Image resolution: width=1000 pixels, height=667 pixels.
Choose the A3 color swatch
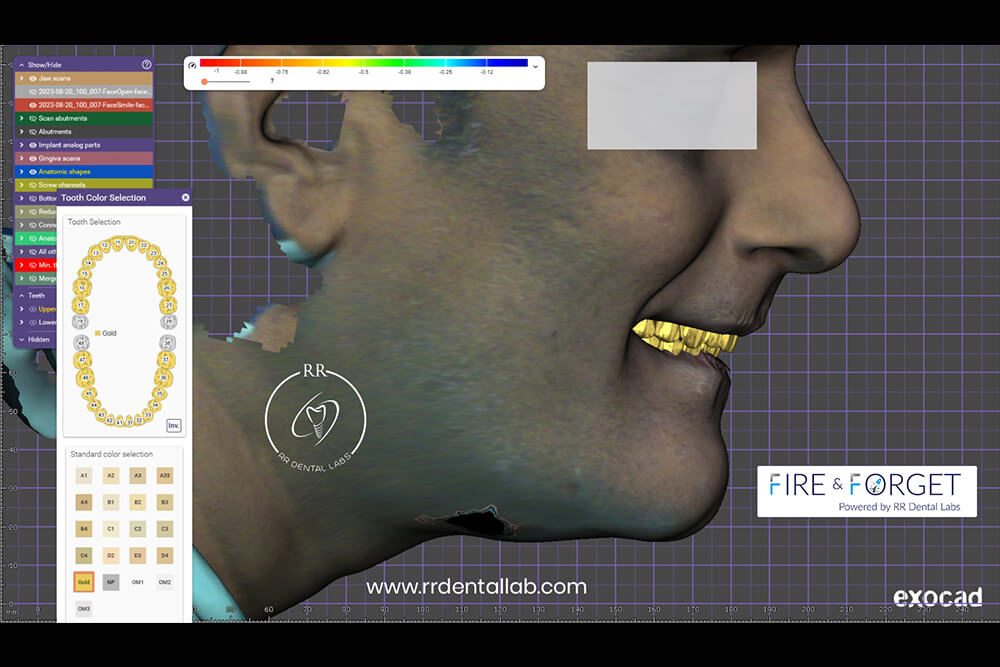(138, 476)
